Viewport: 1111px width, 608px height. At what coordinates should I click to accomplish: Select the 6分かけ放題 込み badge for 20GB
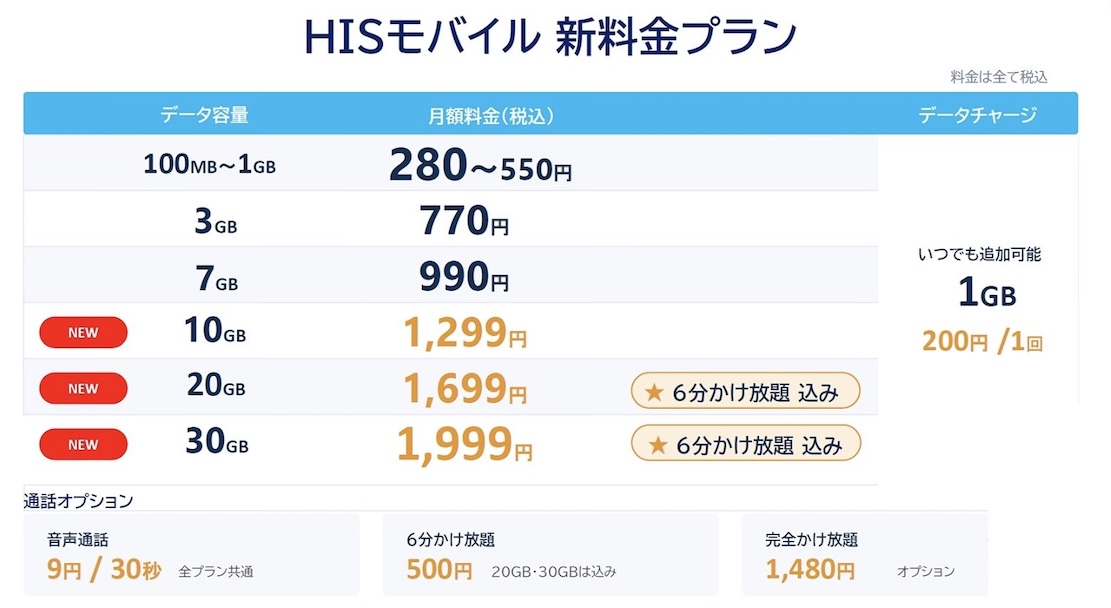[x=745, y=391]
